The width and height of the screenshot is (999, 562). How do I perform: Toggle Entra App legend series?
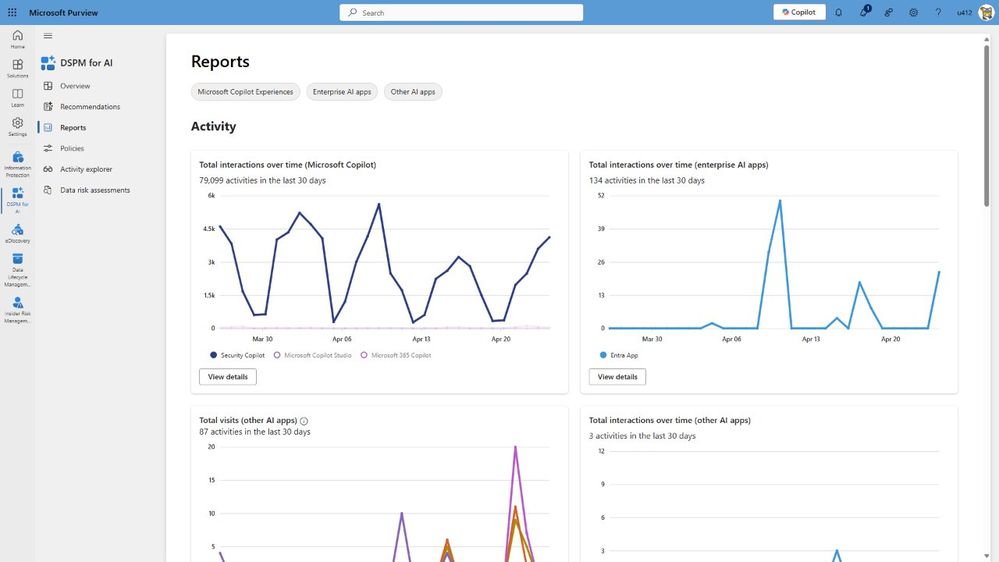(619, 355)
